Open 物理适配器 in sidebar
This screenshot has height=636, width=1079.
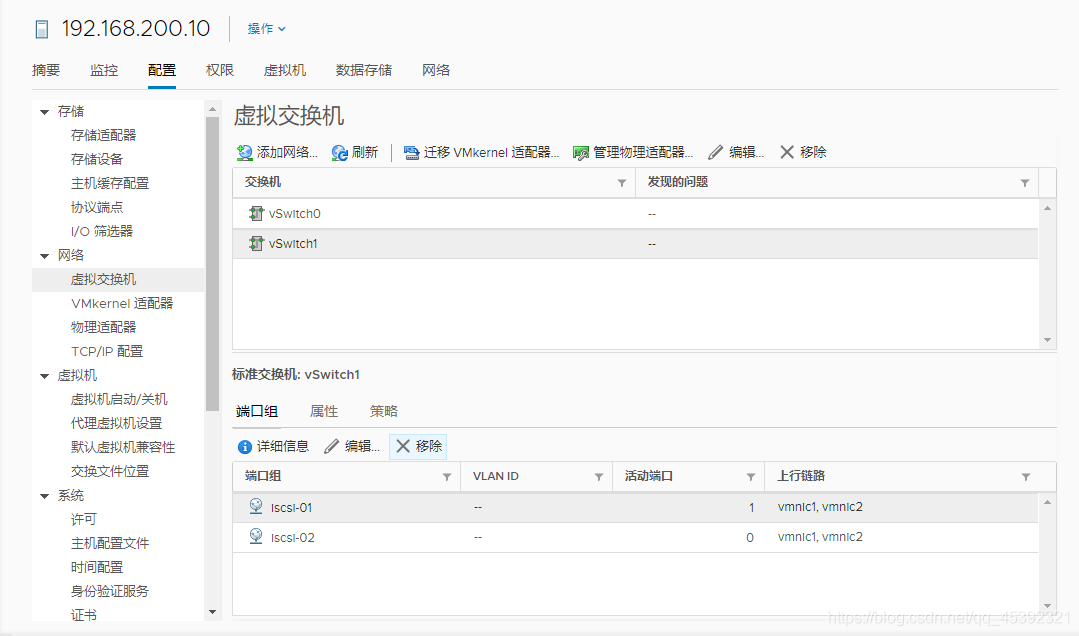[103, 327]
